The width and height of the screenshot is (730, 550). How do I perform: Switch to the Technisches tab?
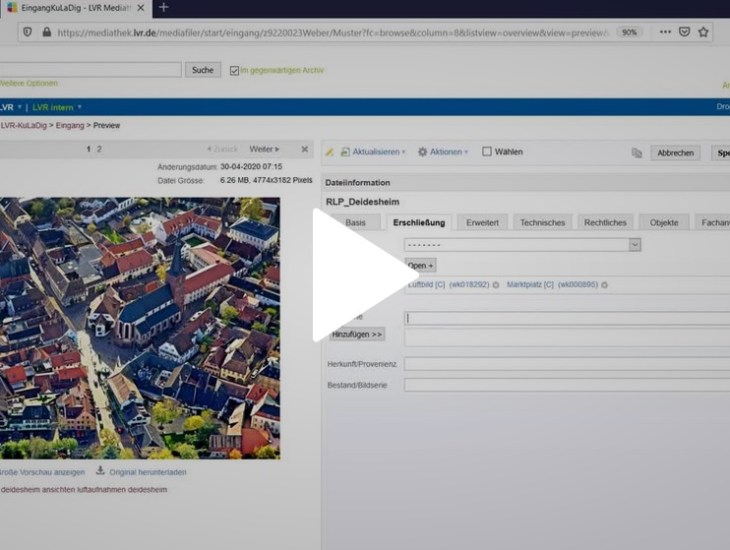point(542,222)
